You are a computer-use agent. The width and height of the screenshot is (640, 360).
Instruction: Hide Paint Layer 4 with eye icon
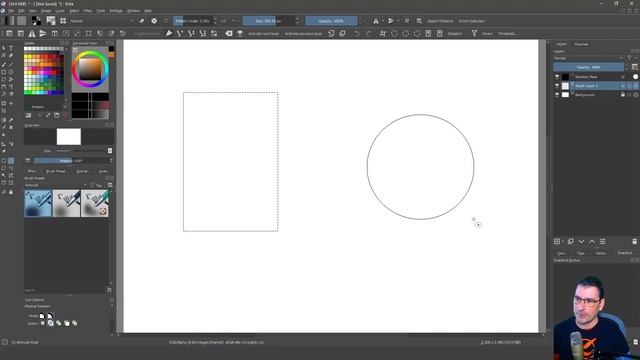557,86
